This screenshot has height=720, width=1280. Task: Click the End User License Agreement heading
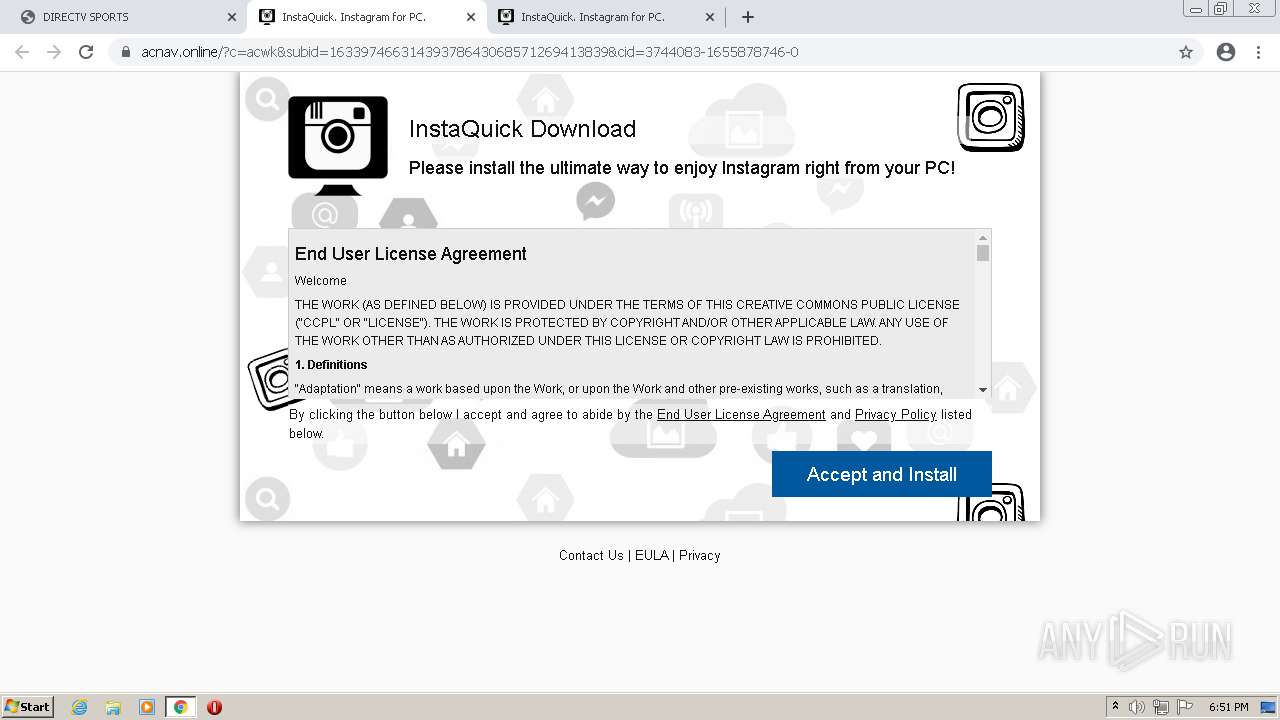[410, 254]
